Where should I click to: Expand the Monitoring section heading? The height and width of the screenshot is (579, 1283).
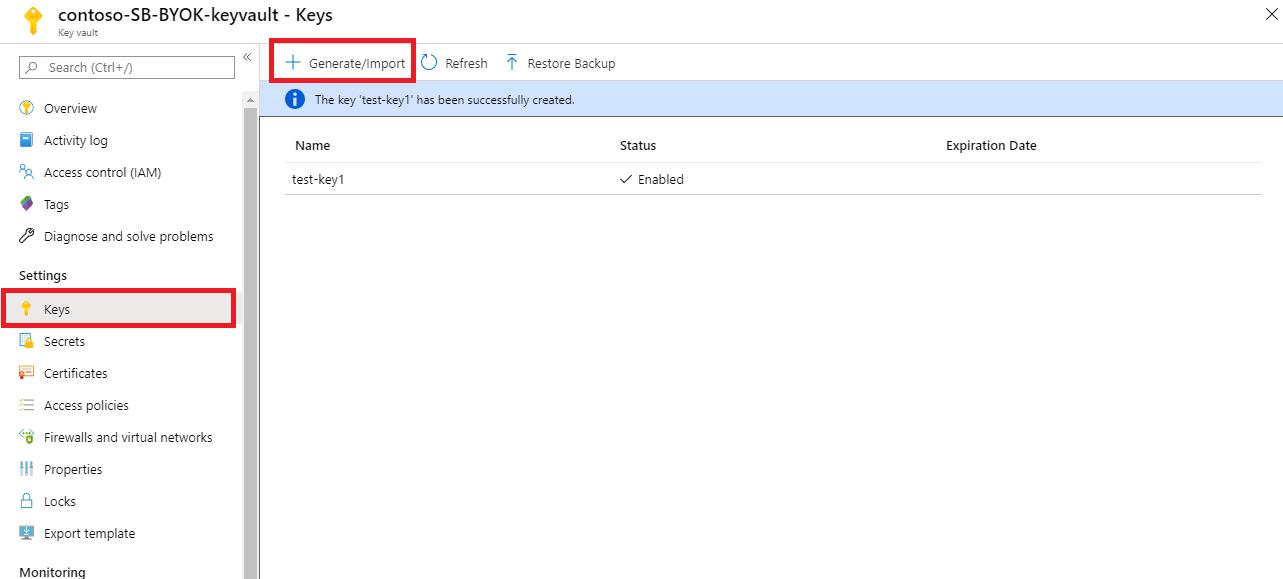pos(51,571)
